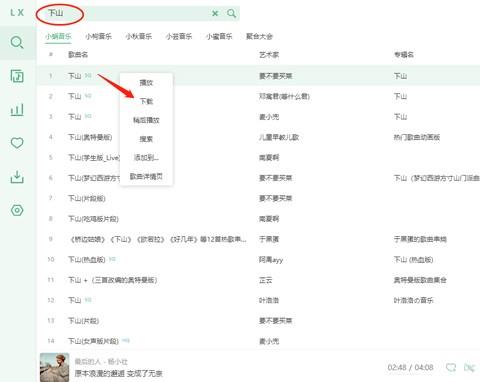Choose 稍后播放 in the context menu
The width and height of the screenshot is (480, 382).
[x=146, y=120]
